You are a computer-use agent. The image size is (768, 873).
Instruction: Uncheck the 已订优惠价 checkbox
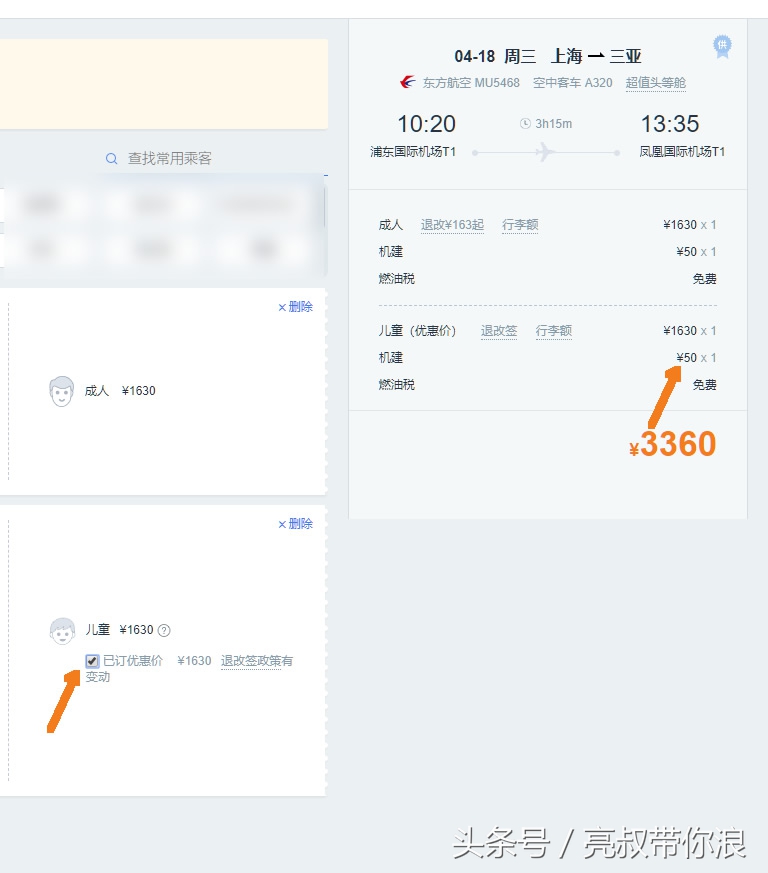click(92, 661)
